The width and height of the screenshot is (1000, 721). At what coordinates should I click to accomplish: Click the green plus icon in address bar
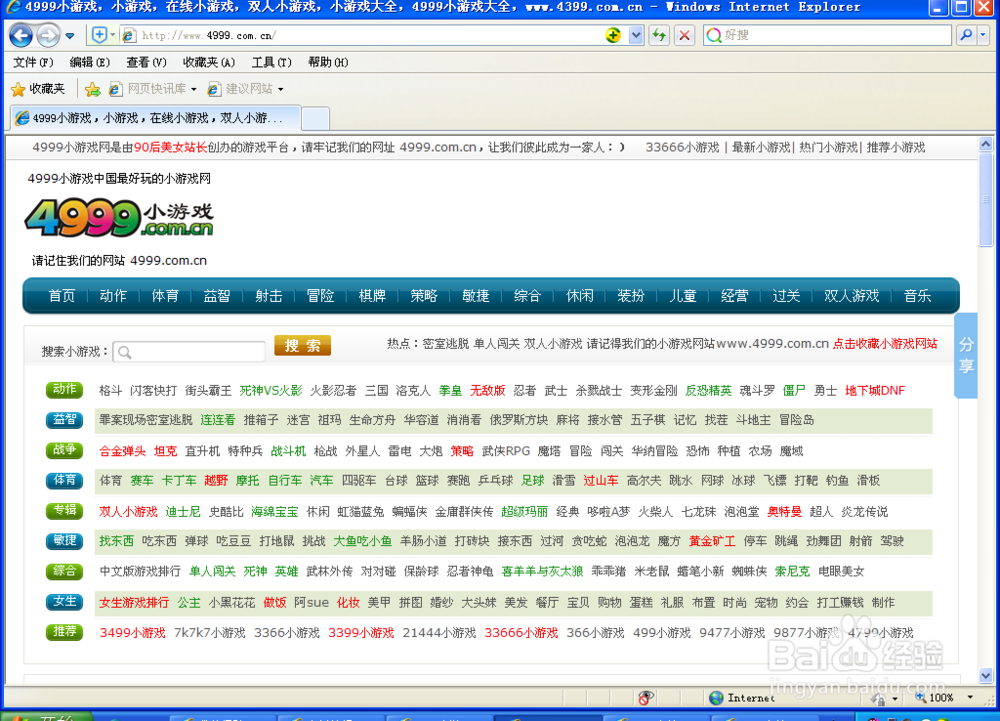coord(613,35)
